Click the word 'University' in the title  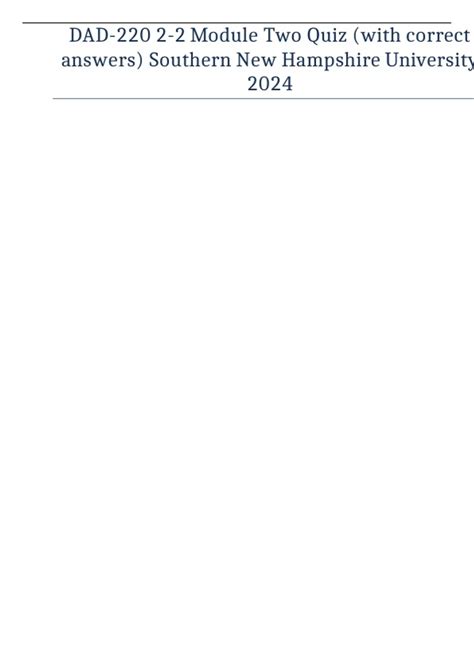430,60
